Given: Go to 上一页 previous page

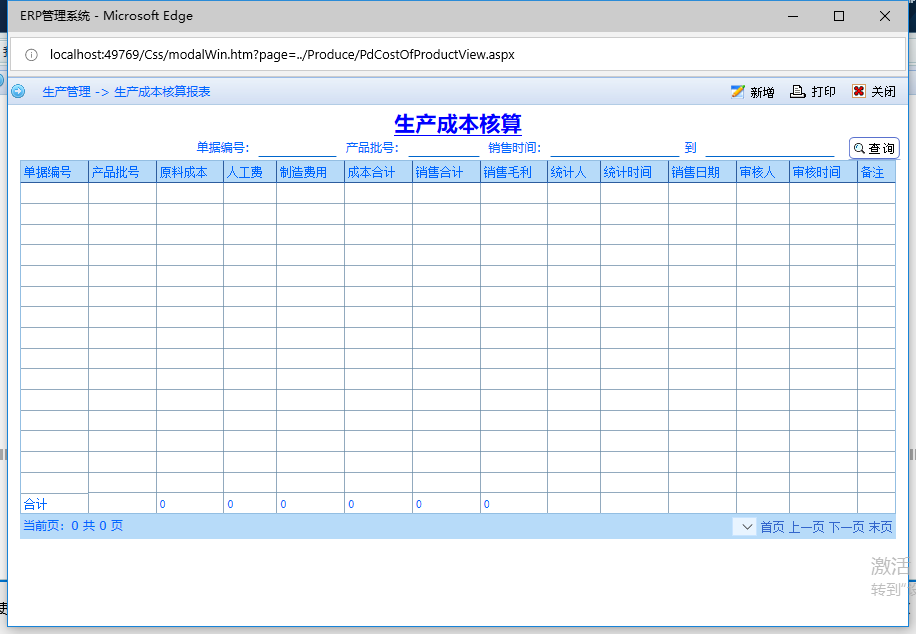Looking at the screenshot, I should 807,527.
